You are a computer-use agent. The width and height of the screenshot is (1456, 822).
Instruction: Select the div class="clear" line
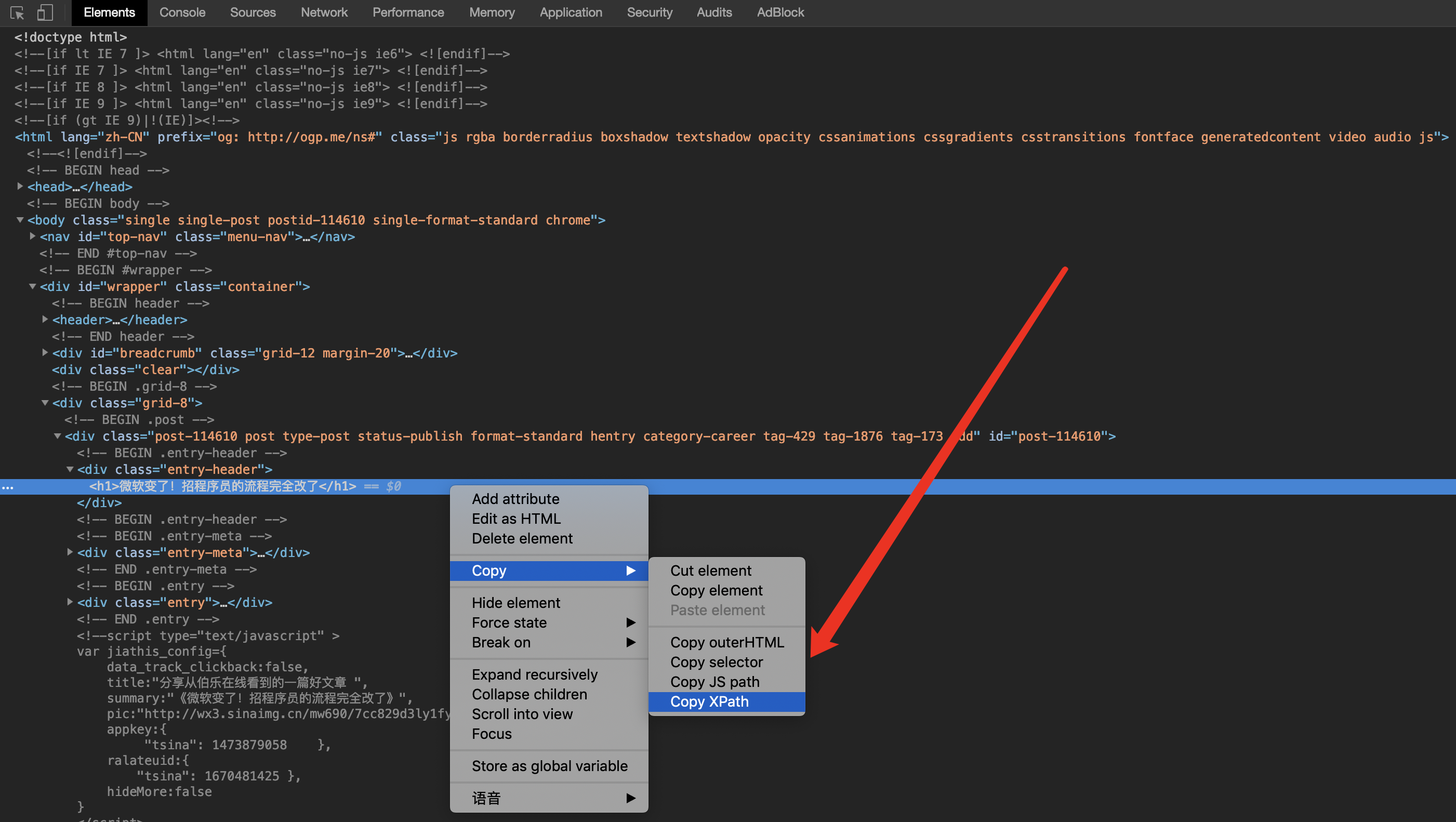point(146,370)
